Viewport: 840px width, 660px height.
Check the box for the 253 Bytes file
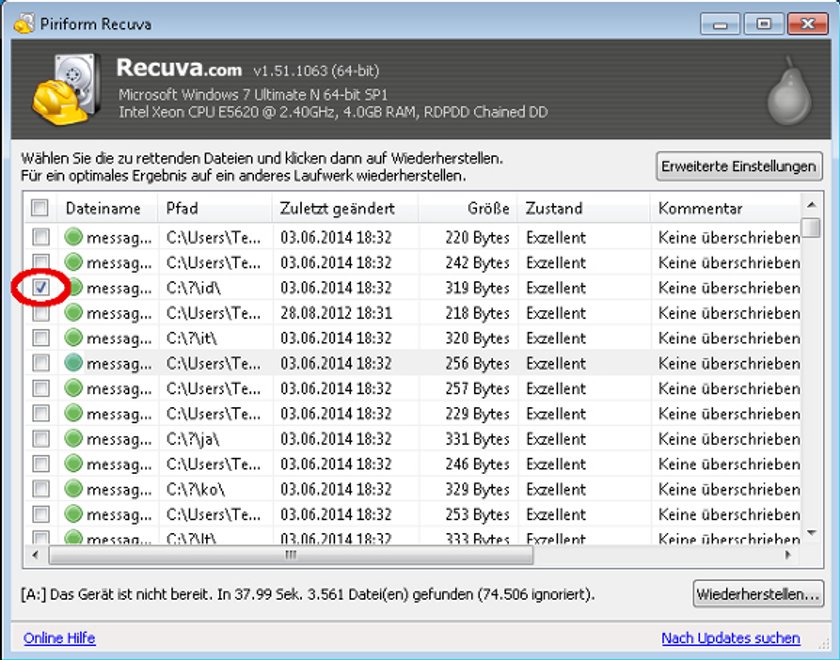pos(41,514)
